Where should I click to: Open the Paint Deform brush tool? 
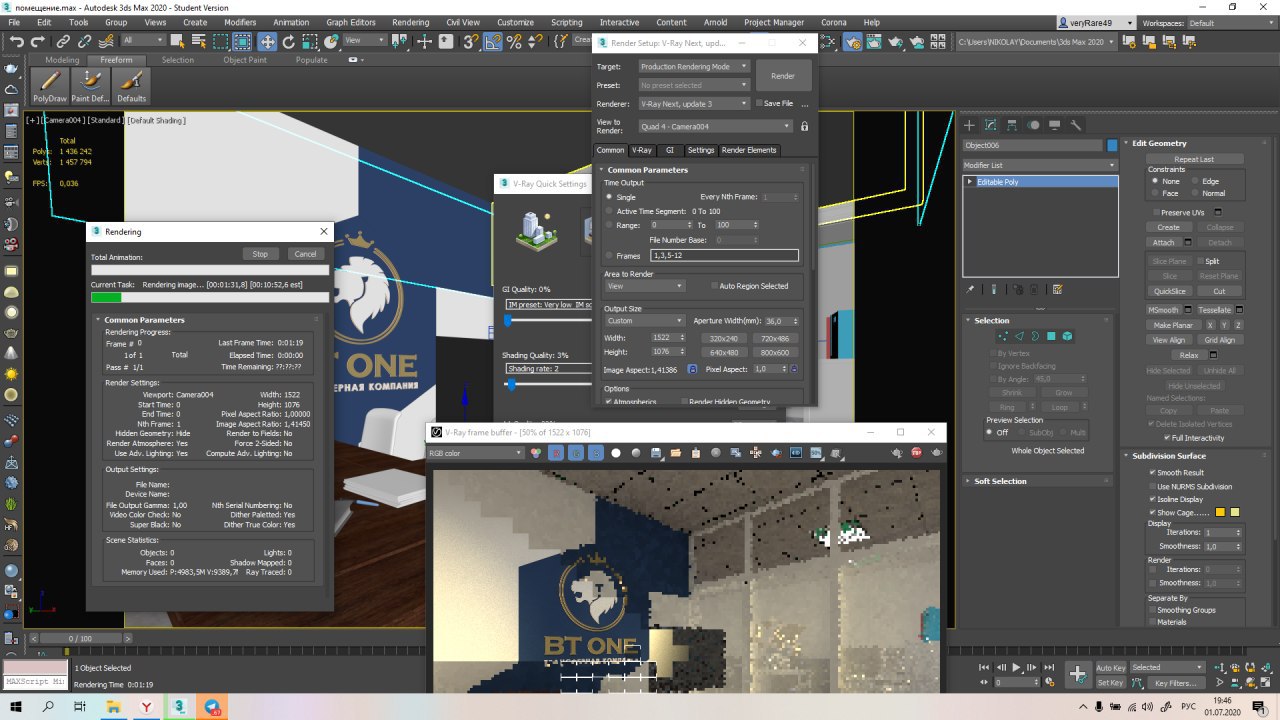90,87
